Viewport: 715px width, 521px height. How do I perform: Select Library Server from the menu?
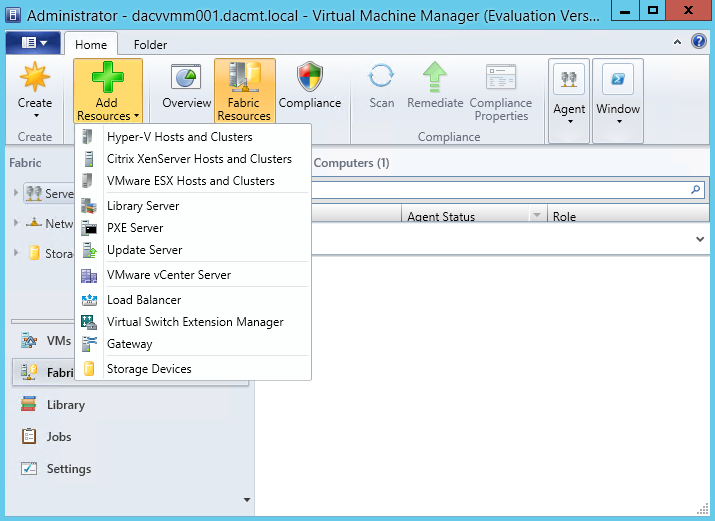tap(193, 206)
